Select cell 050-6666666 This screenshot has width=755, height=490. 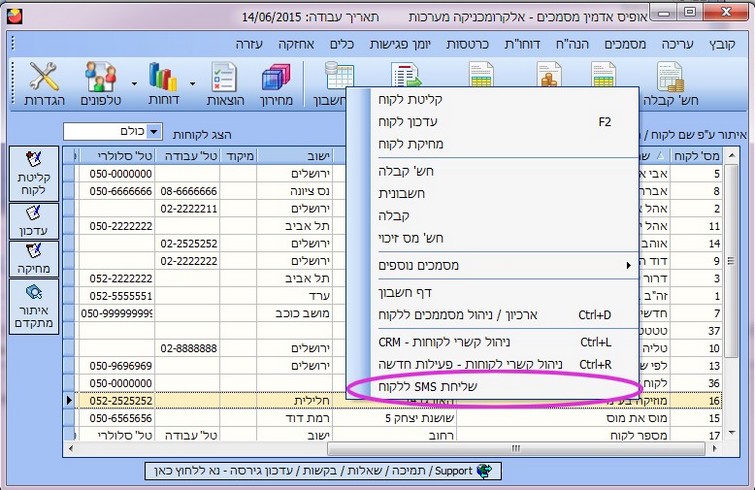click(117, 191)
